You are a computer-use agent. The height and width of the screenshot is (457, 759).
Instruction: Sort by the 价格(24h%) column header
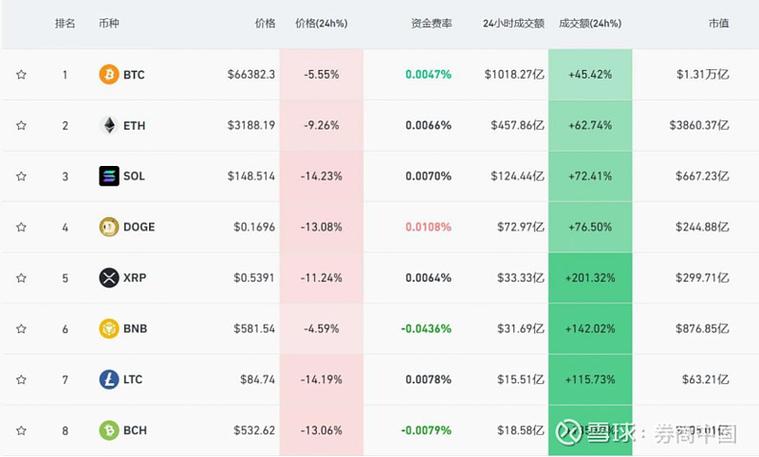click(321, 23)
